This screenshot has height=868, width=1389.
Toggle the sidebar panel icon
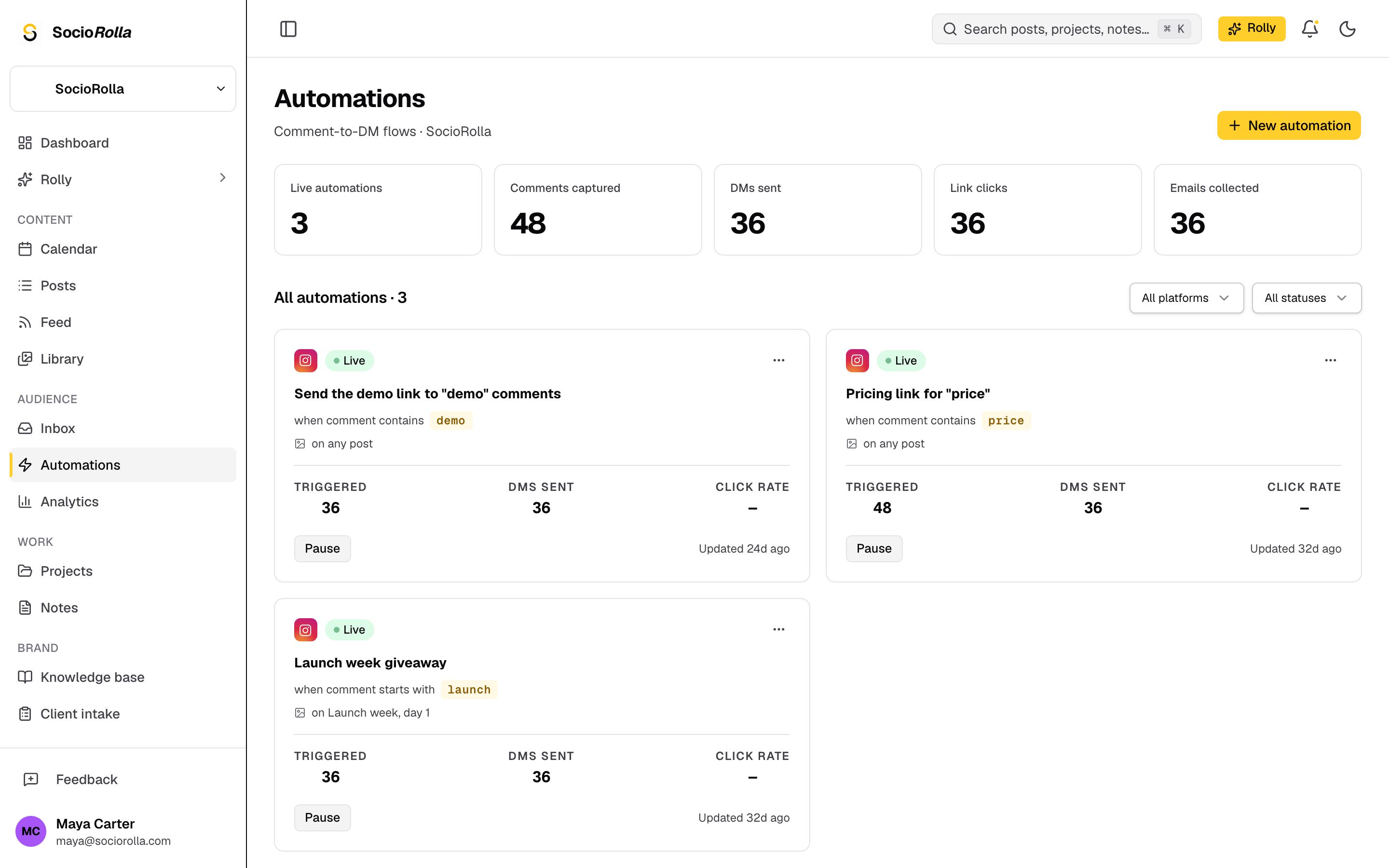click(288, 29)
